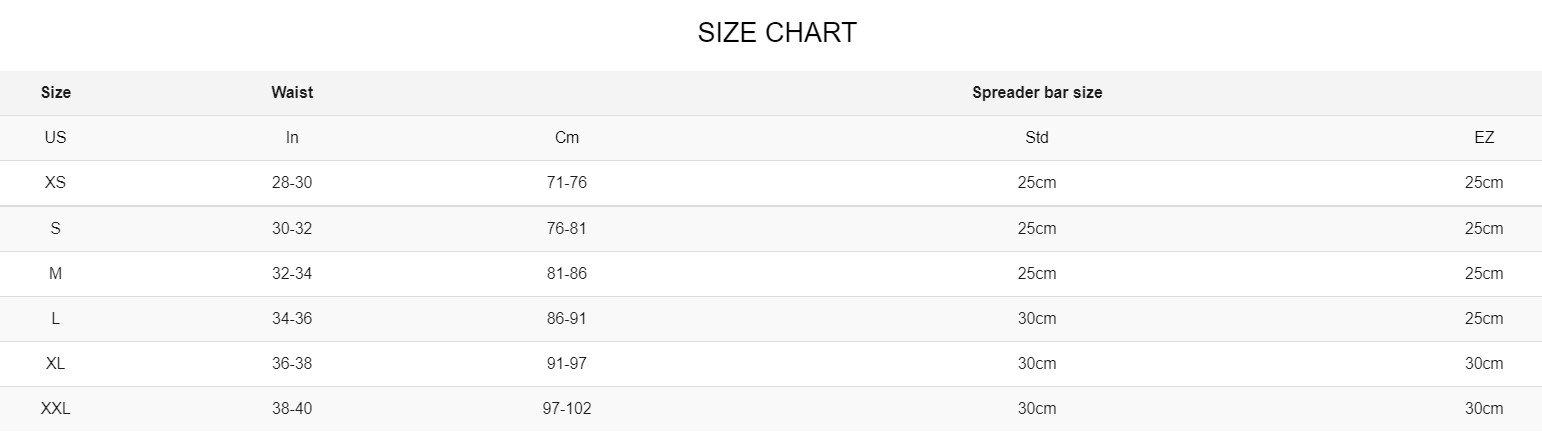Click the 97-102 cm waist cell
1542x440 pixels.
tap(567, 408)
